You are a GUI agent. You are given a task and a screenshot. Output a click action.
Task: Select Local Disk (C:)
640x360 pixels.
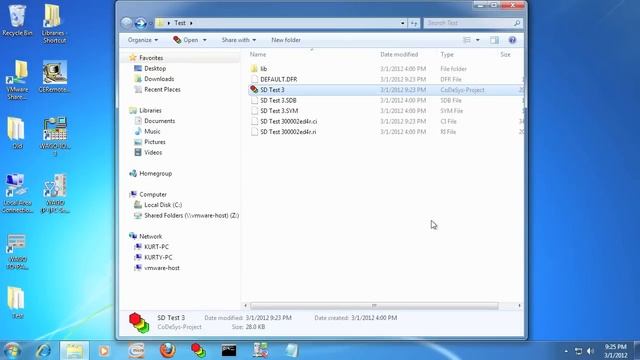coord(163,205)
